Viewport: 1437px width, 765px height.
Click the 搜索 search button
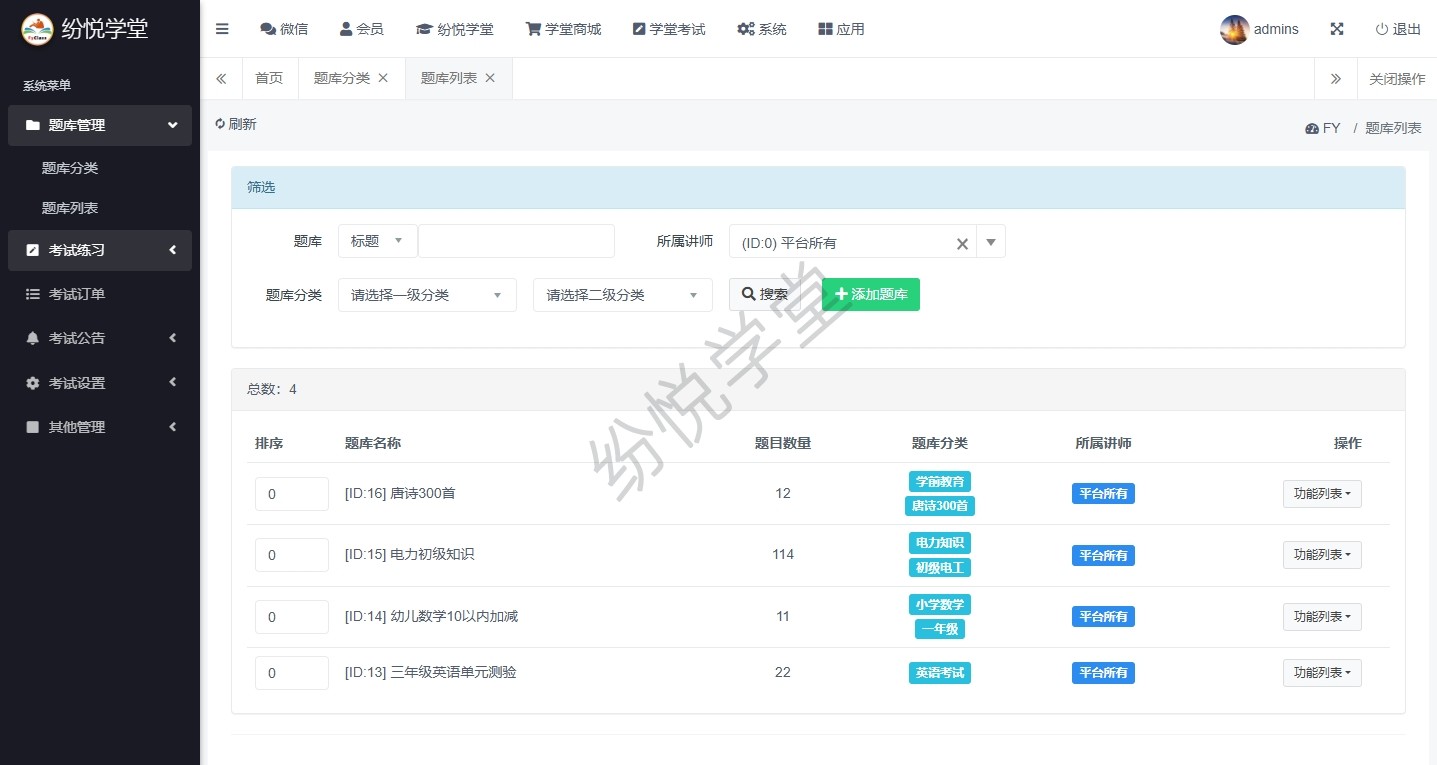[765, 294]
